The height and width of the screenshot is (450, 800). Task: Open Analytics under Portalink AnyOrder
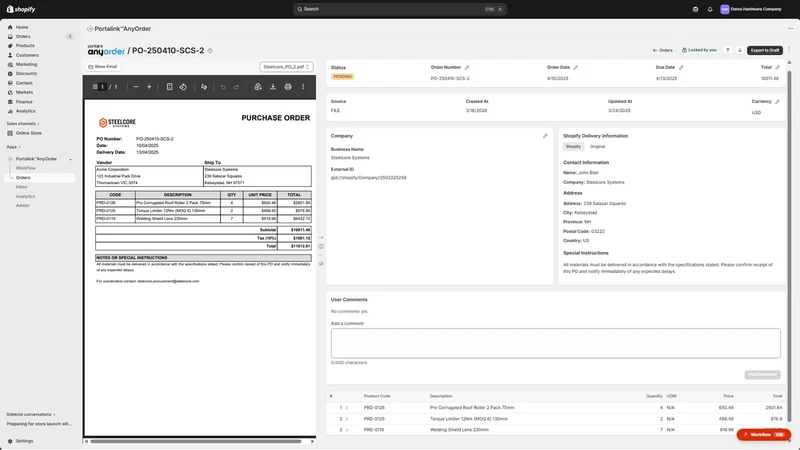(25, 196)
